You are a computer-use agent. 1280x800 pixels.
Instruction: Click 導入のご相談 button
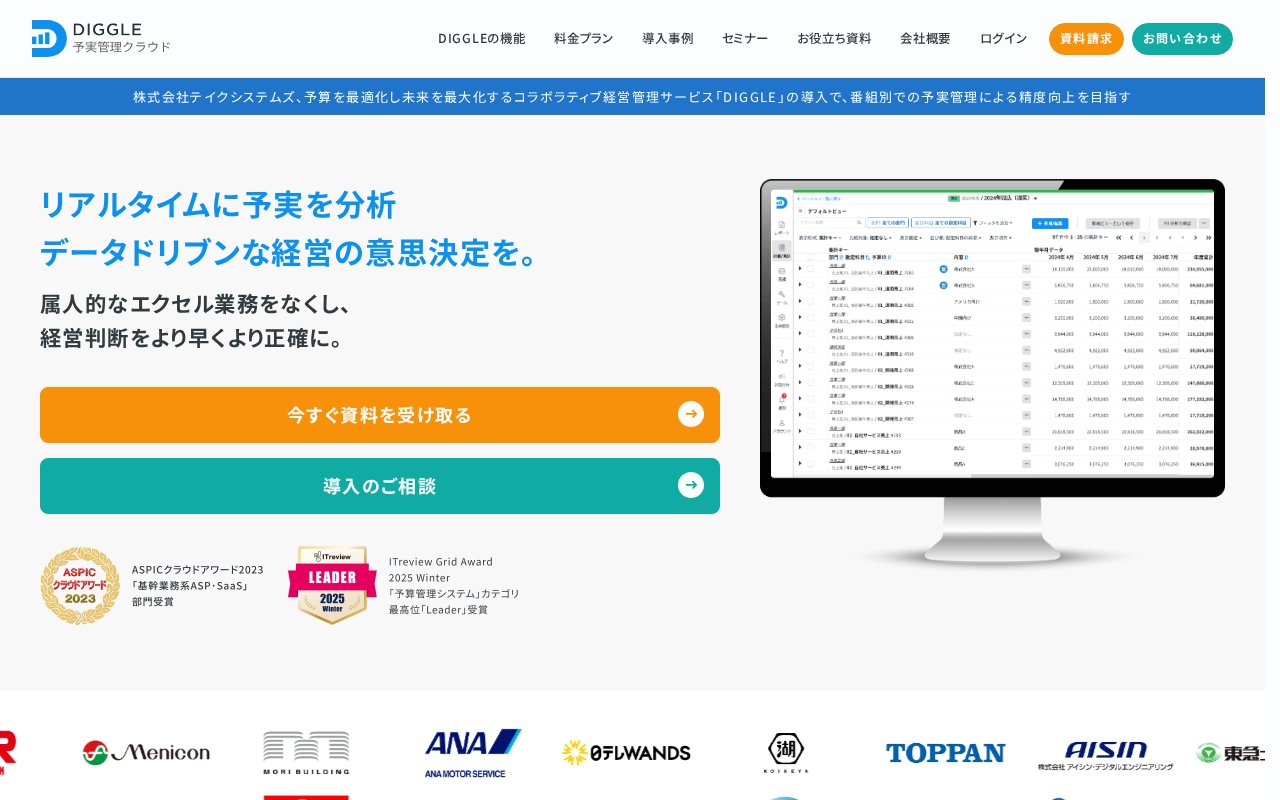(380, 486)
